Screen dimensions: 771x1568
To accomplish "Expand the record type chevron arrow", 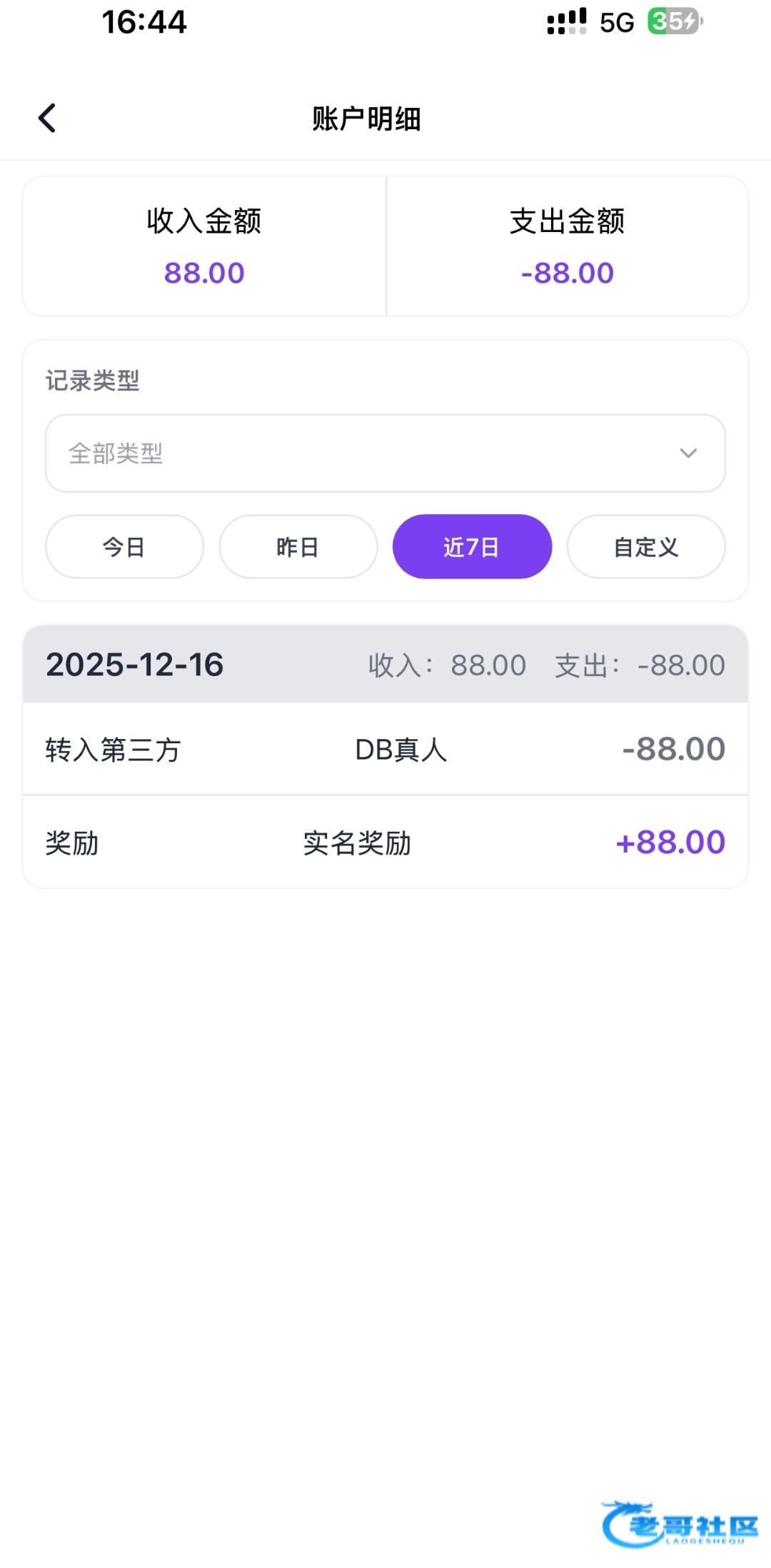I will (688, 453).
